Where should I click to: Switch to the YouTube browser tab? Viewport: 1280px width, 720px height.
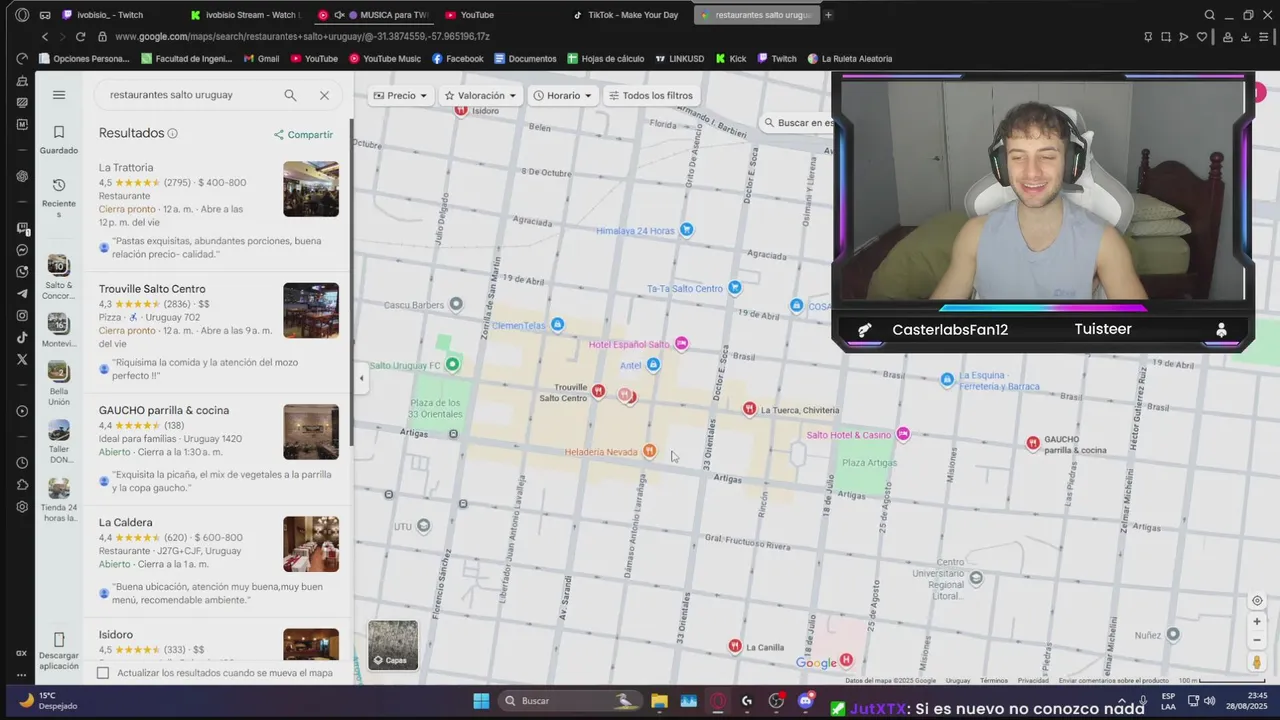pos(477,15)
